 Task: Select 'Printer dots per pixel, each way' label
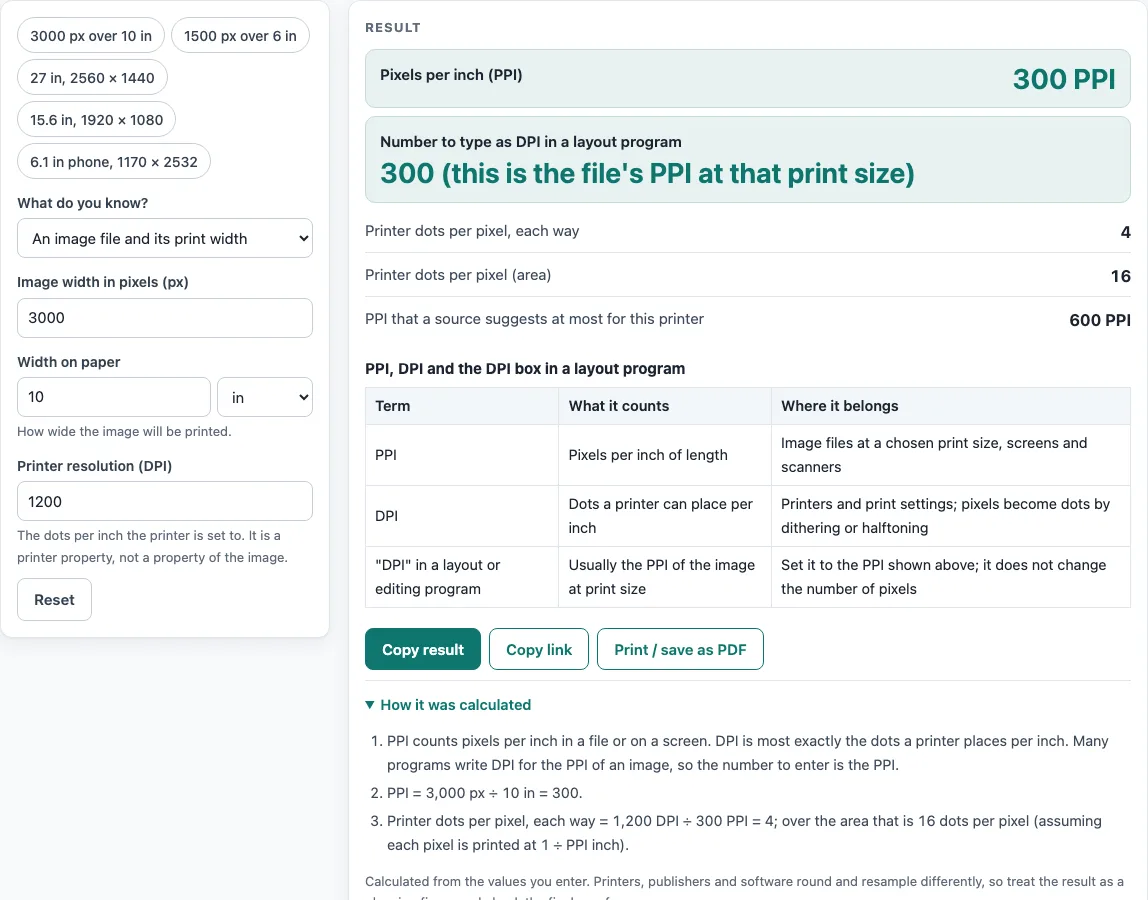pos(472,231)
